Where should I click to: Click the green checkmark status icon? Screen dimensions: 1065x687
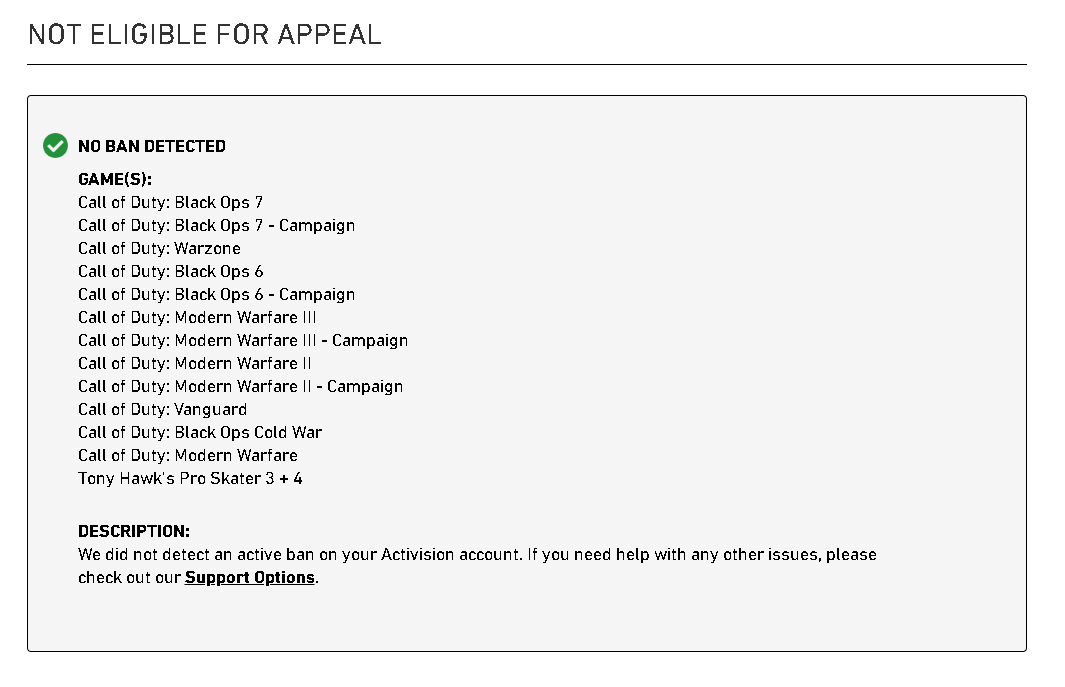click(55, 145)
